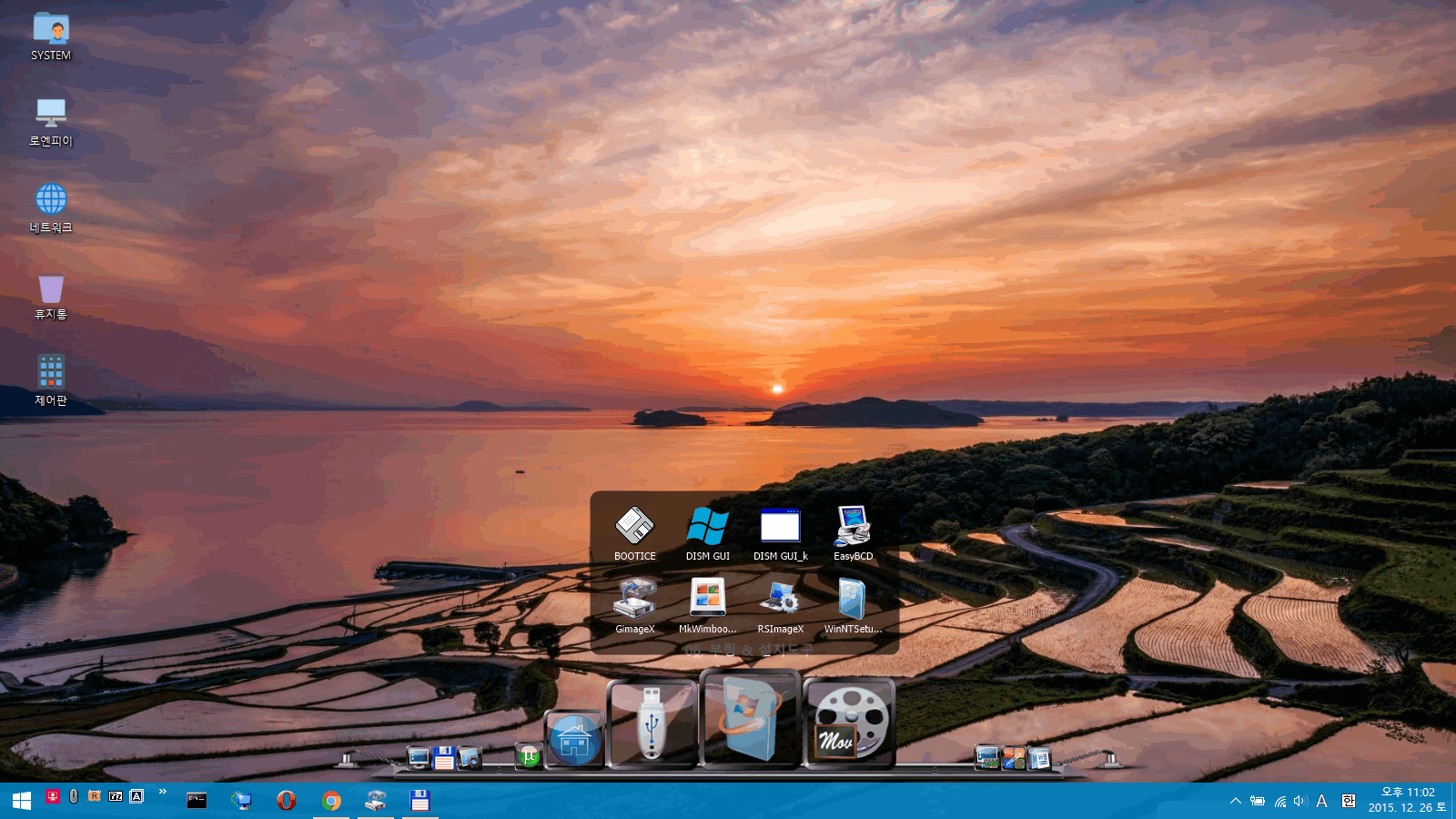Click the letter A quick launch icon
1456x819 pixels.
[136, 796]
